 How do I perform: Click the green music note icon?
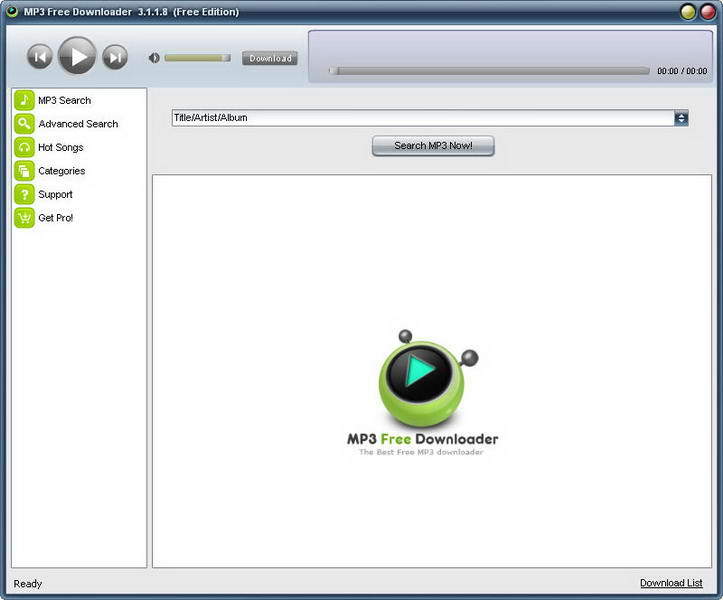(x=24, y=100)
